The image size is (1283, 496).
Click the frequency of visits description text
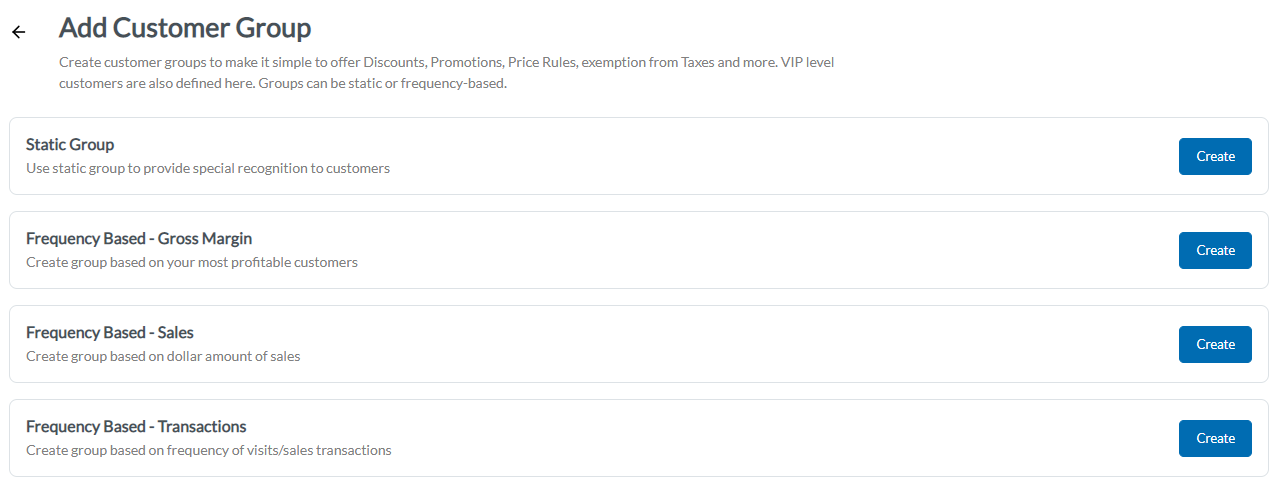click(209, 450)
